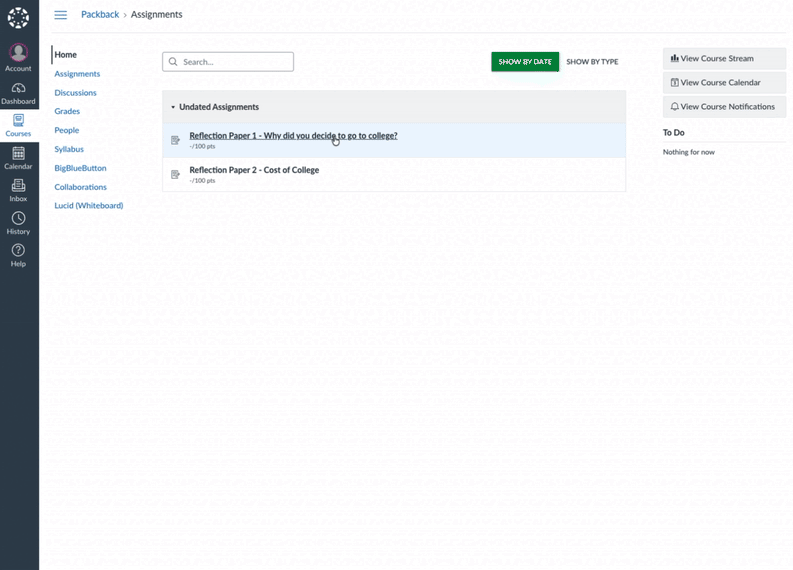This screenshot has height=570, width=793.
Task: Click the View Course Notifications button
Action: pyautogui.click(x=724, y=107)
